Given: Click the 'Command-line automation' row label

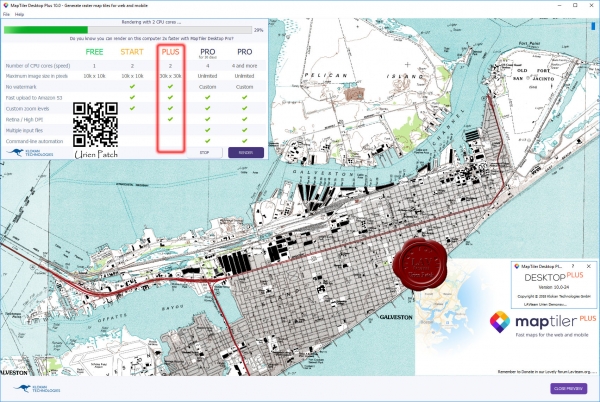Looking at the screenshot, I should click(34, 141).
